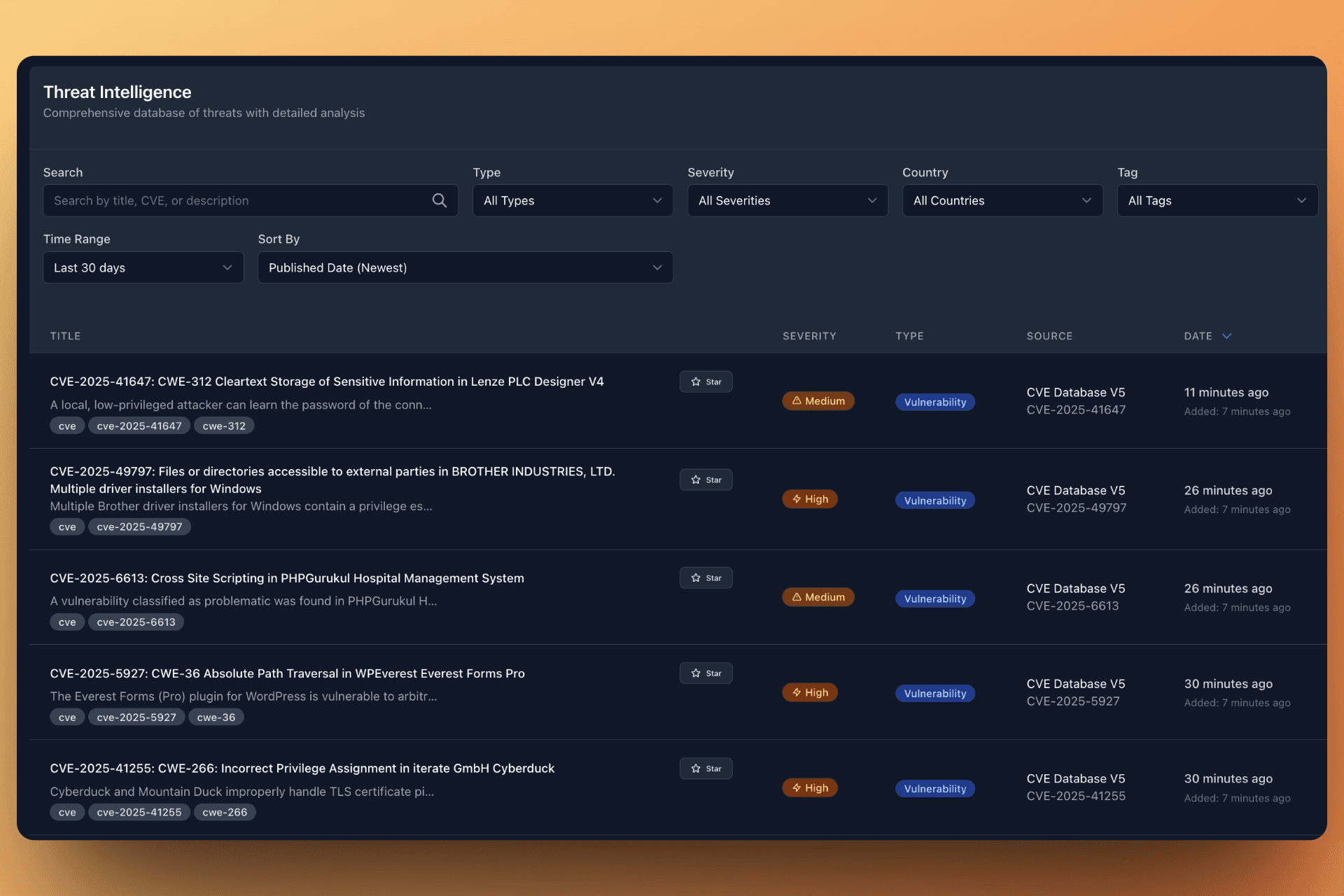Star the CVE-2025-41647 entry
This screenshot has height=896, width=1344.
click(706, 381)
